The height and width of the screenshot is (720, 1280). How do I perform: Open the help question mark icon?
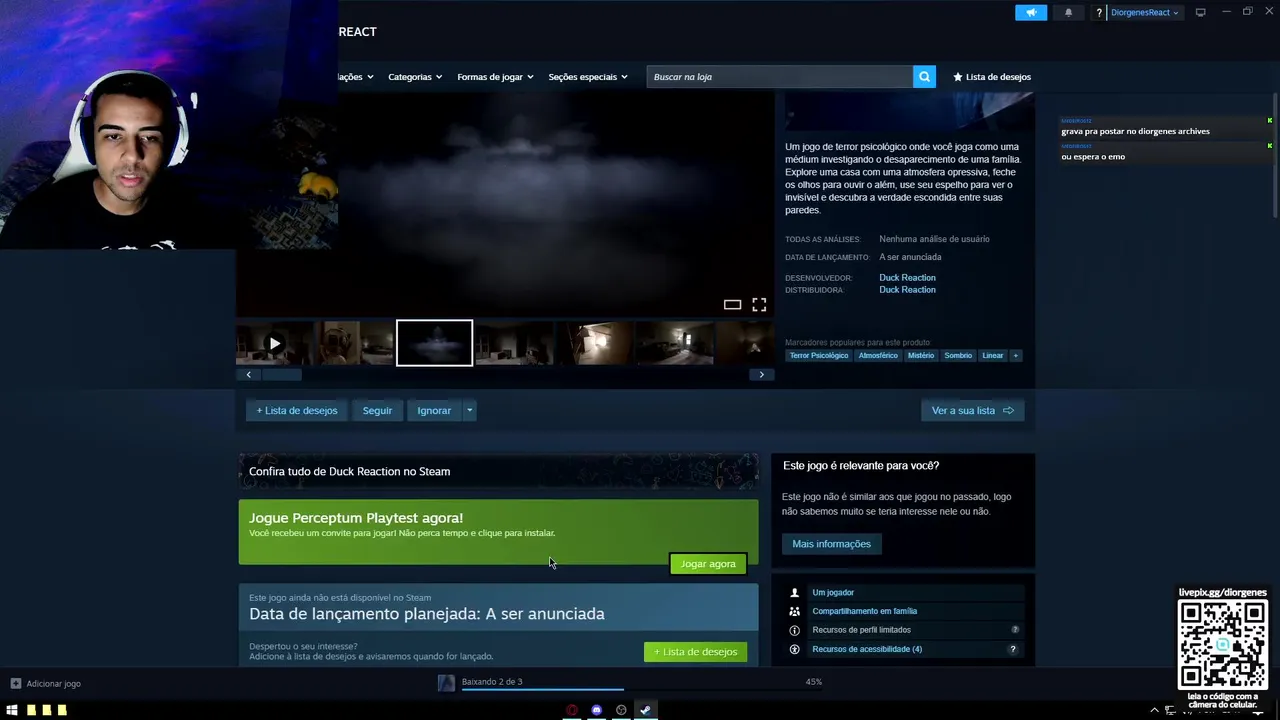click(1099, 12)
